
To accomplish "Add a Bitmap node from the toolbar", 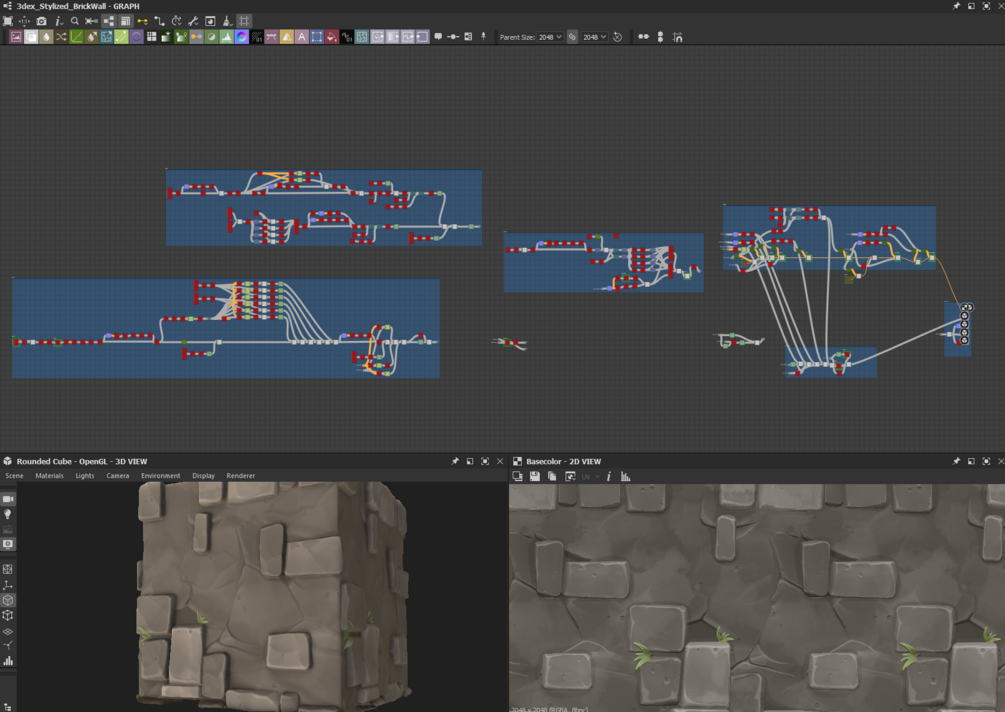I will pos(16,37).
